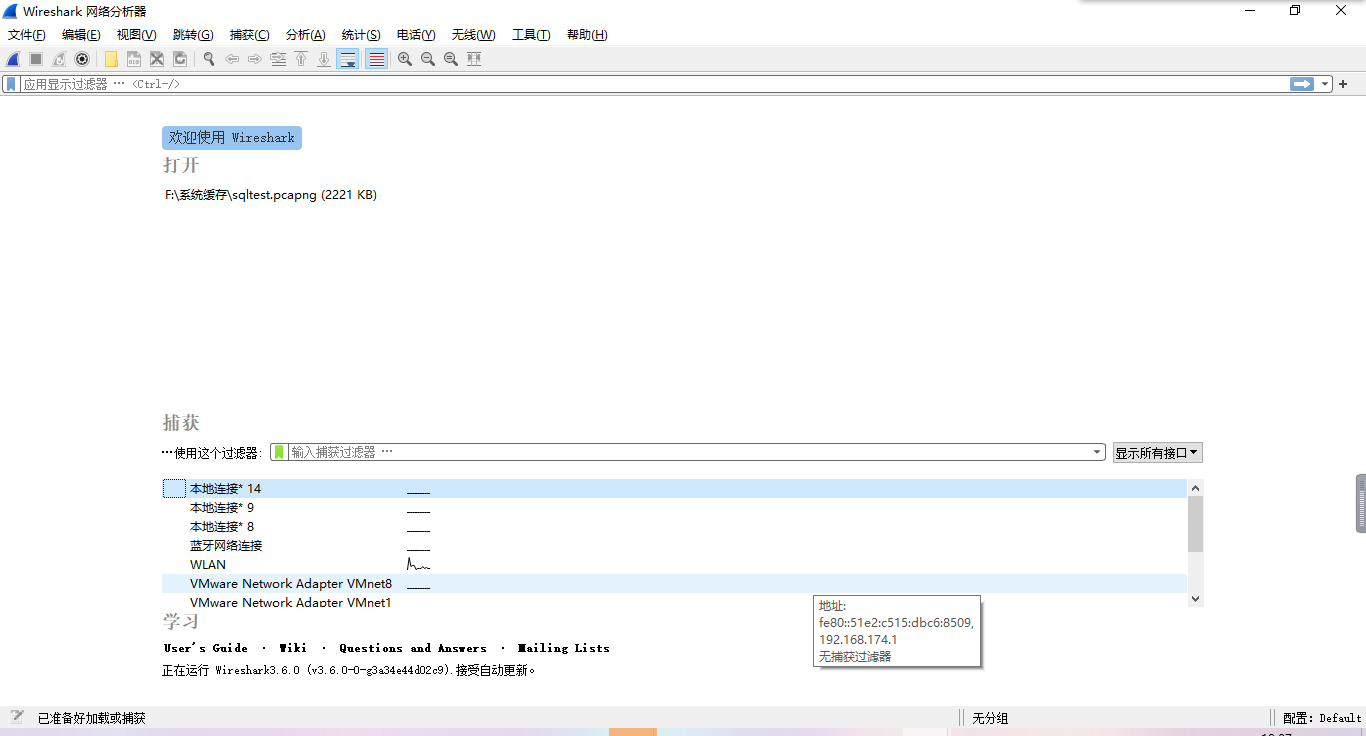Image resolution: width=1366 pixels, height=736 pixels.
Task: Open the User's Guide link
Action: point(205,648)
